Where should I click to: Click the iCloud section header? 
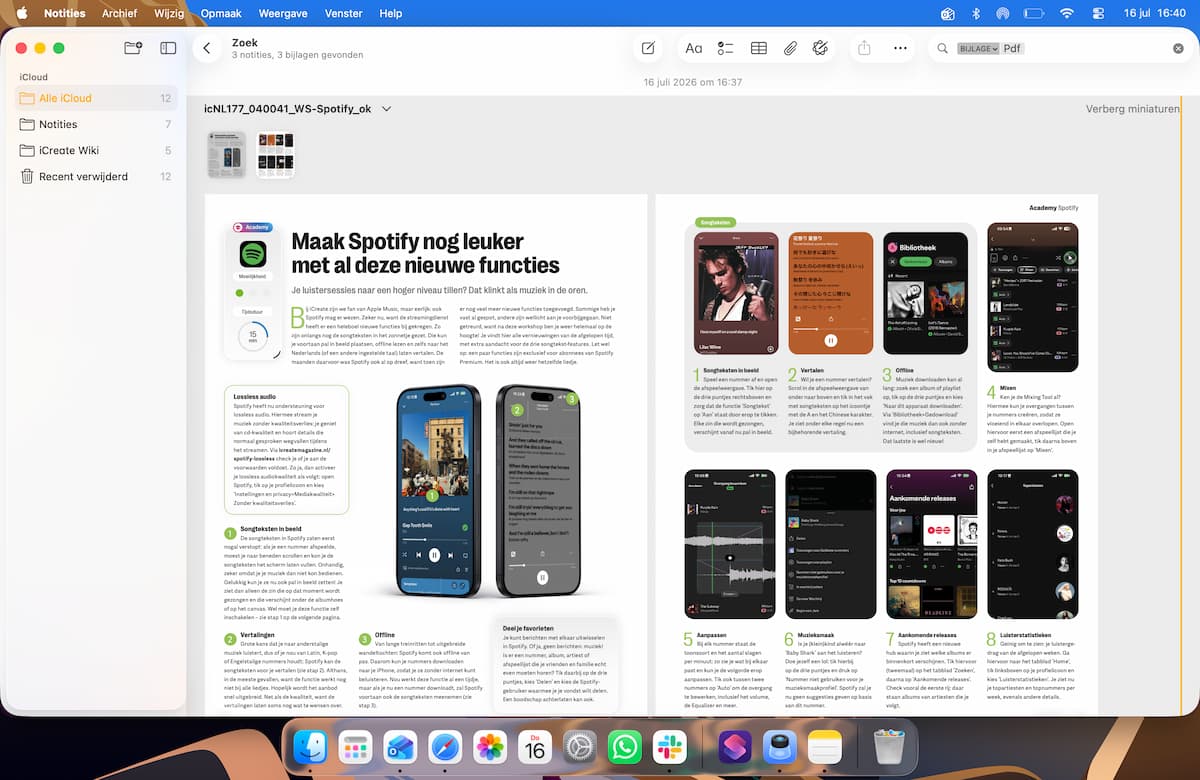(x=33, y=77)
